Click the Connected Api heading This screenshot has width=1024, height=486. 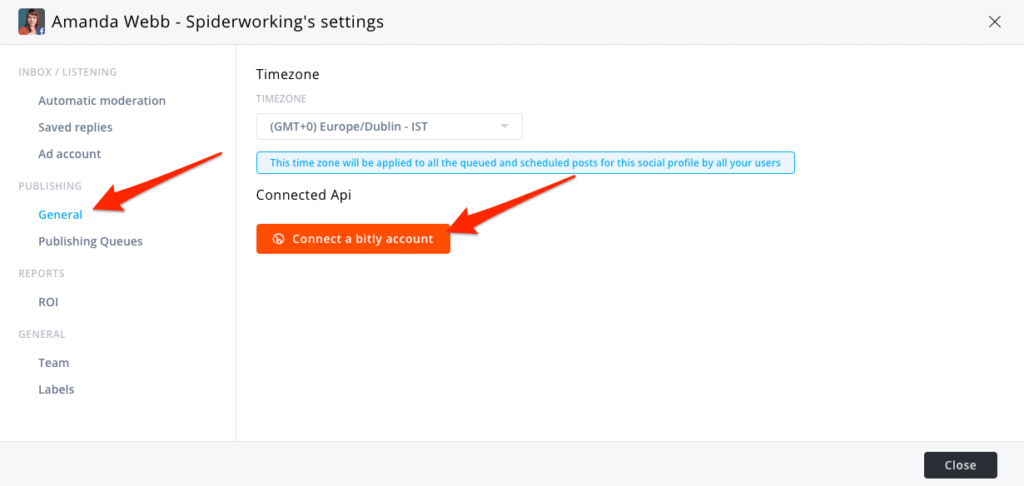coord(303,195)
